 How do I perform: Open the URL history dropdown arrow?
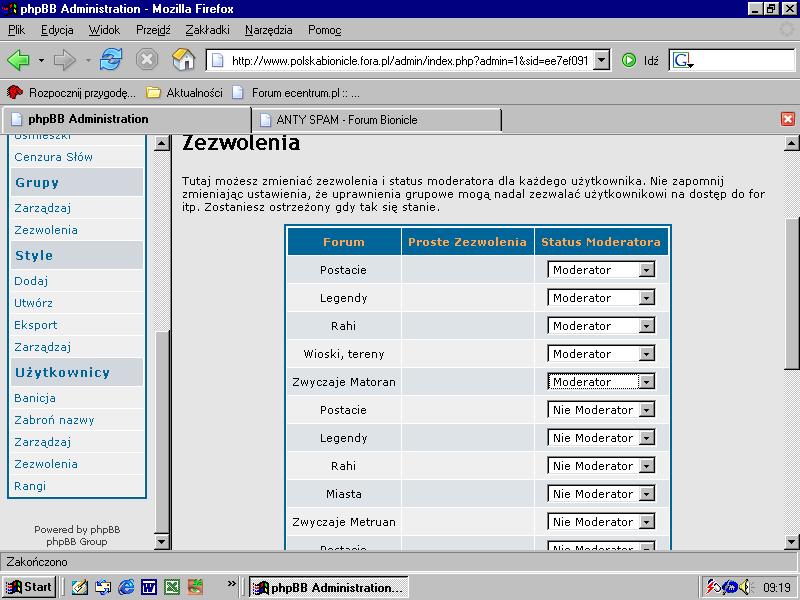point(600,60)
